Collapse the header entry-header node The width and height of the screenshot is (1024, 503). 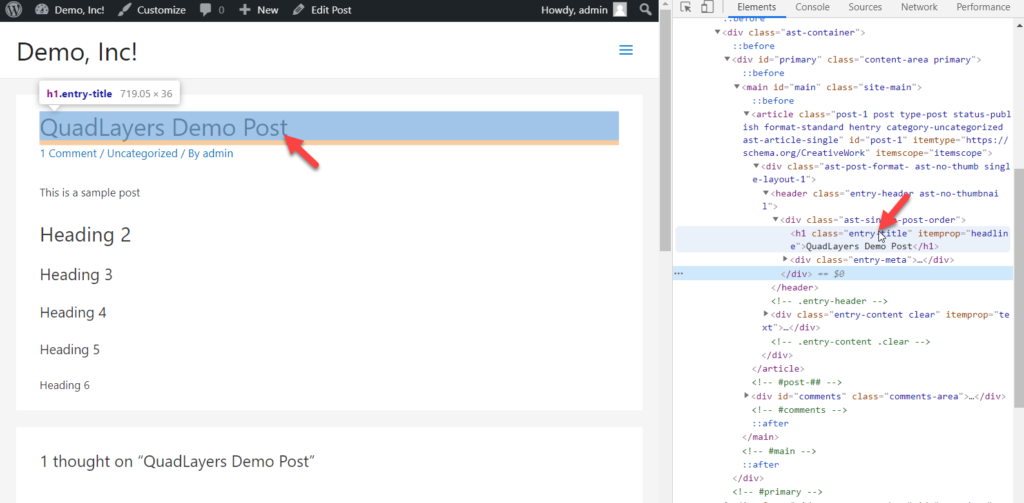coord(765,193)
